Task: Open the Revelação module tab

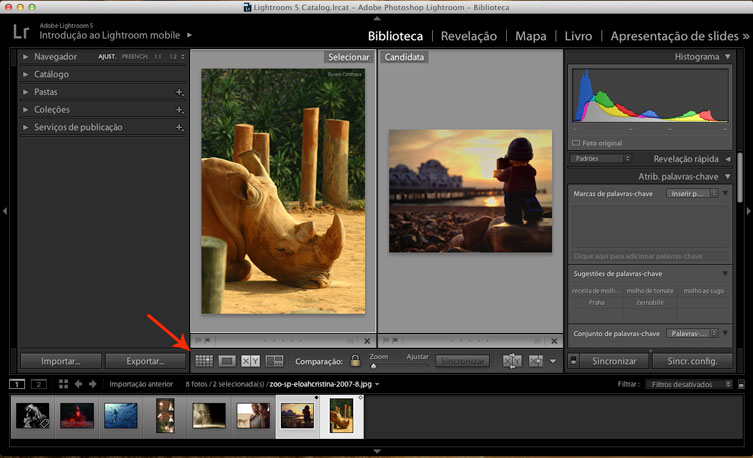Action: 469,36
